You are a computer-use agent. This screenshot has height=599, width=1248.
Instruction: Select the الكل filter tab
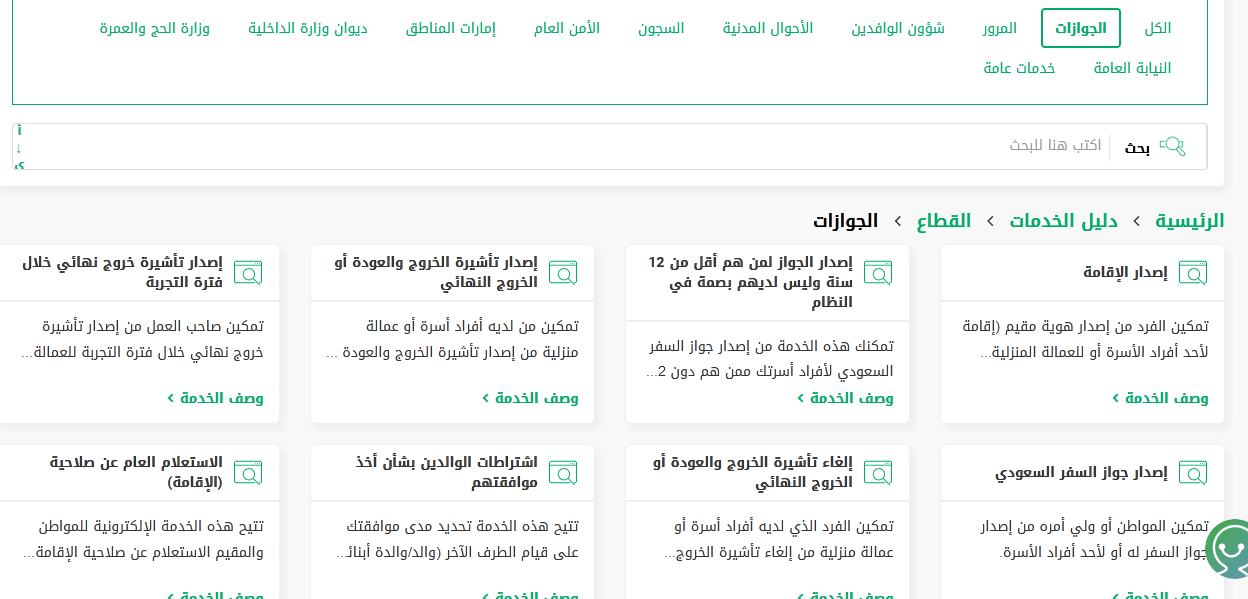tap(1157, 28)
